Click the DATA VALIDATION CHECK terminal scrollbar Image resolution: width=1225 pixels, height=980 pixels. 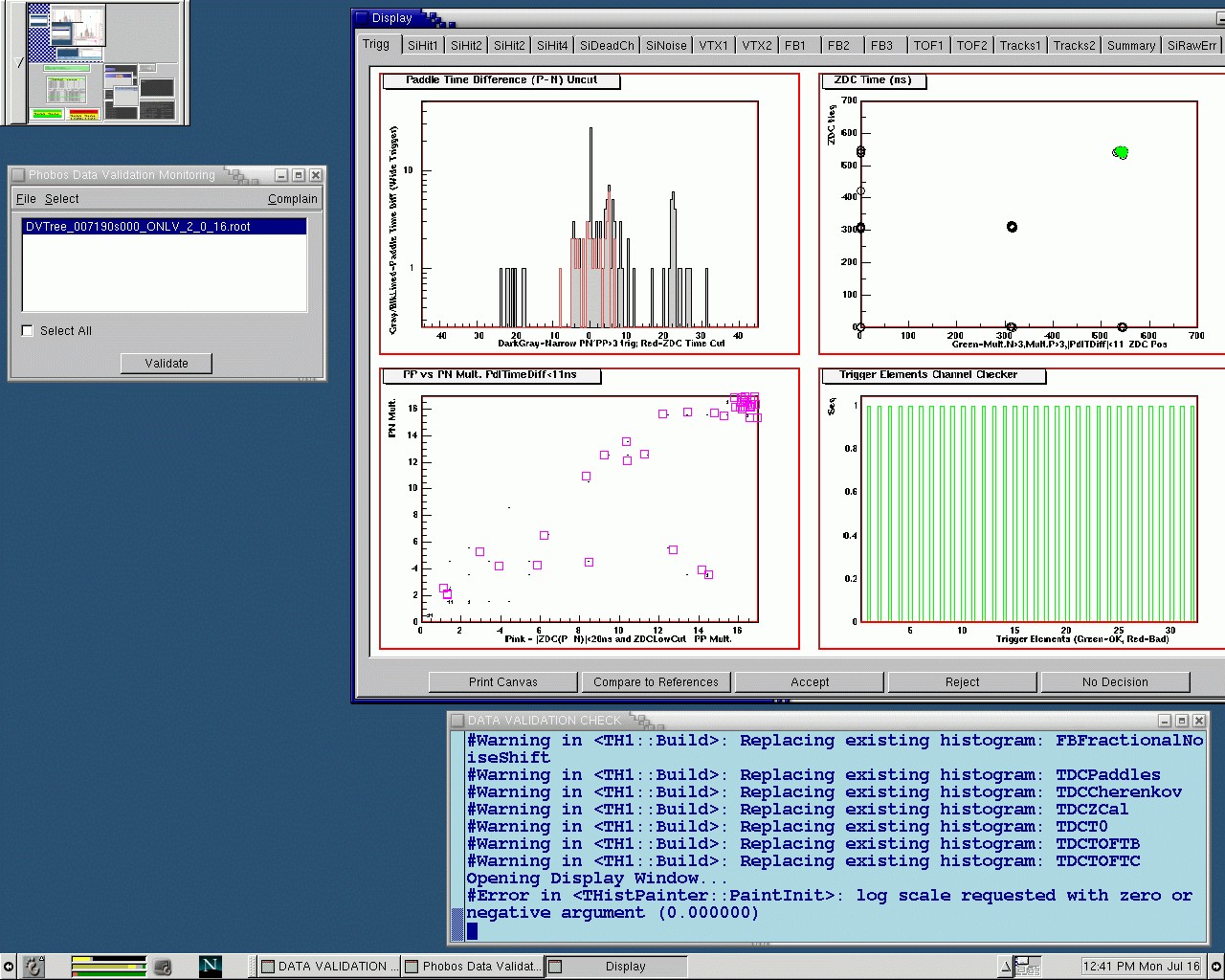tap(457, 835)
